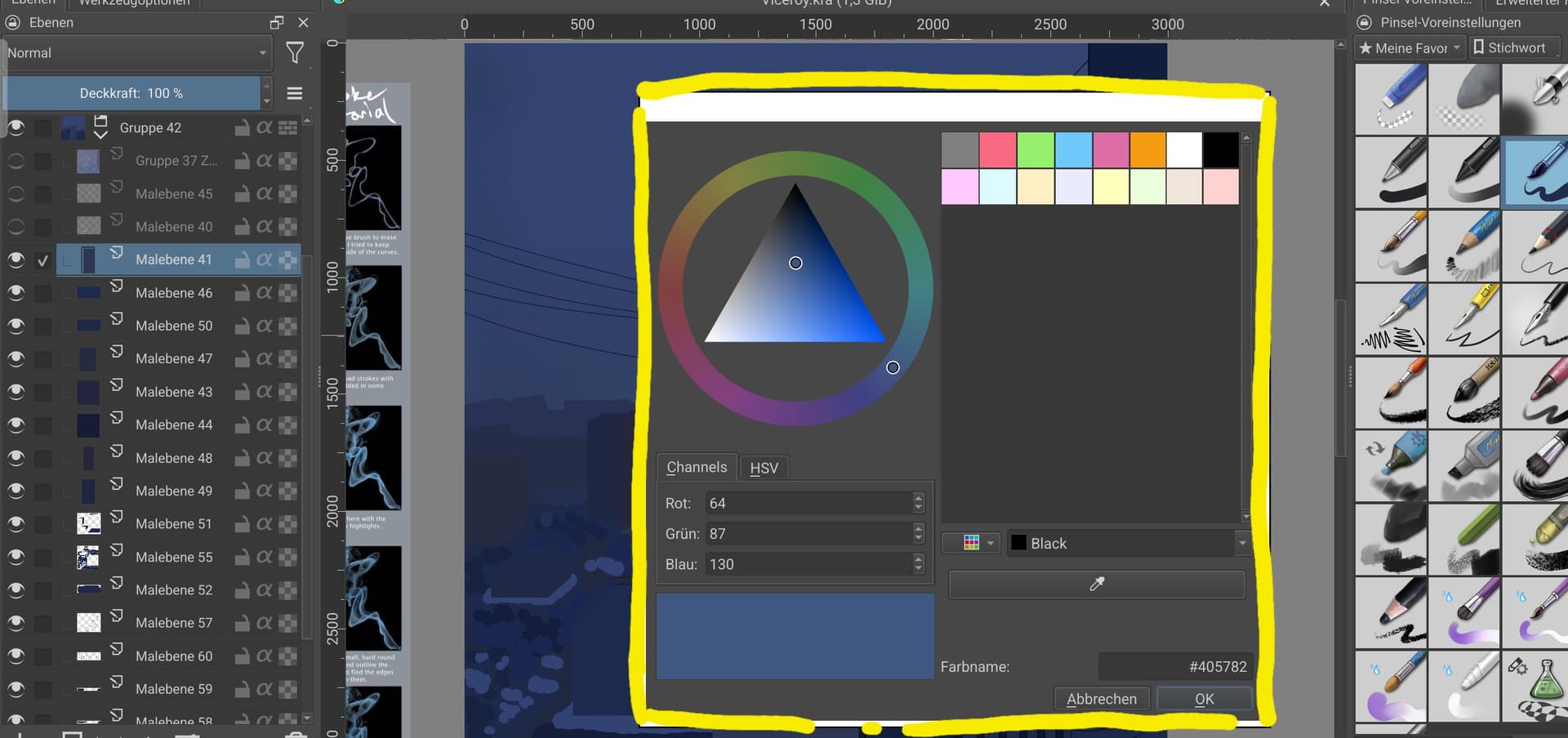The image size is (1568, 738).
Task: Select the blue ballpoint pen brush preset
Action: [x=1391, y=99]
